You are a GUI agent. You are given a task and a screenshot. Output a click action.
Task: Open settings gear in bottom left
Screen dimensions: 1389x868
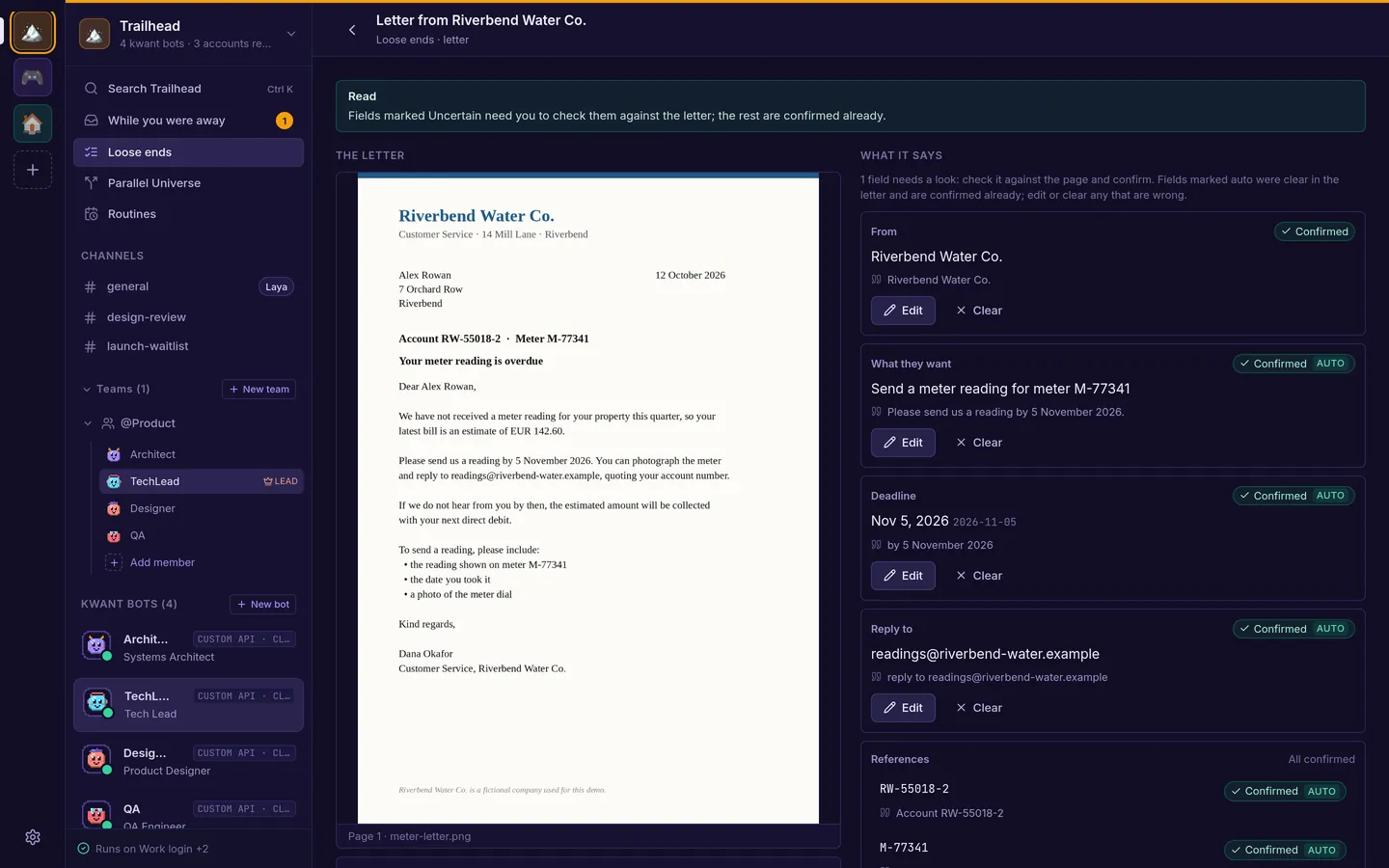click(33, 837)
